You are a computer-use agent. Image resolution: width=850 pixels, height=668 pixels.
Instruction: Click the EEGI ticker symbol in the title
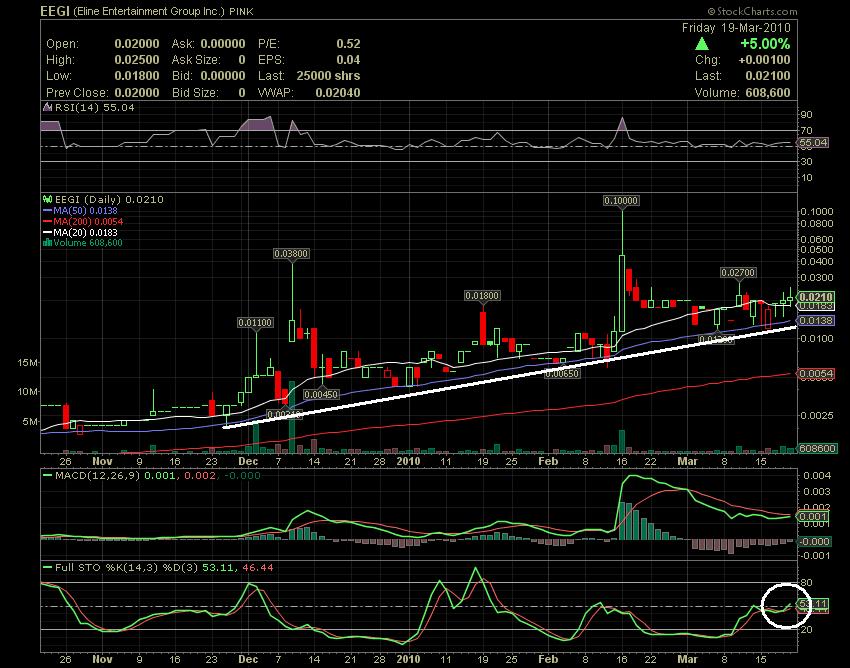(x=55, y=11)
